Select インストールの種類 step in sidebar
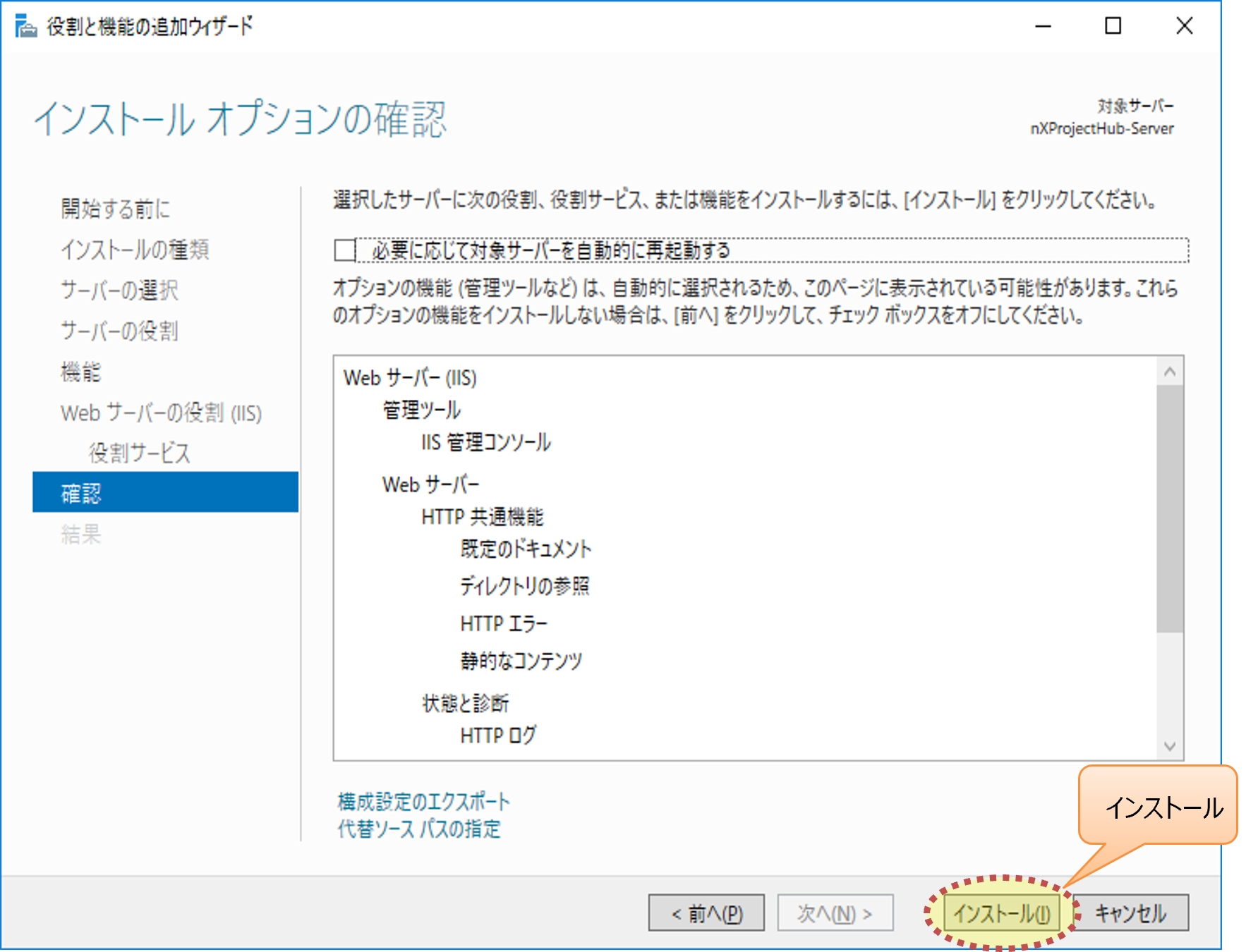This screenshot has width=1246, height=952. [135, 250]
